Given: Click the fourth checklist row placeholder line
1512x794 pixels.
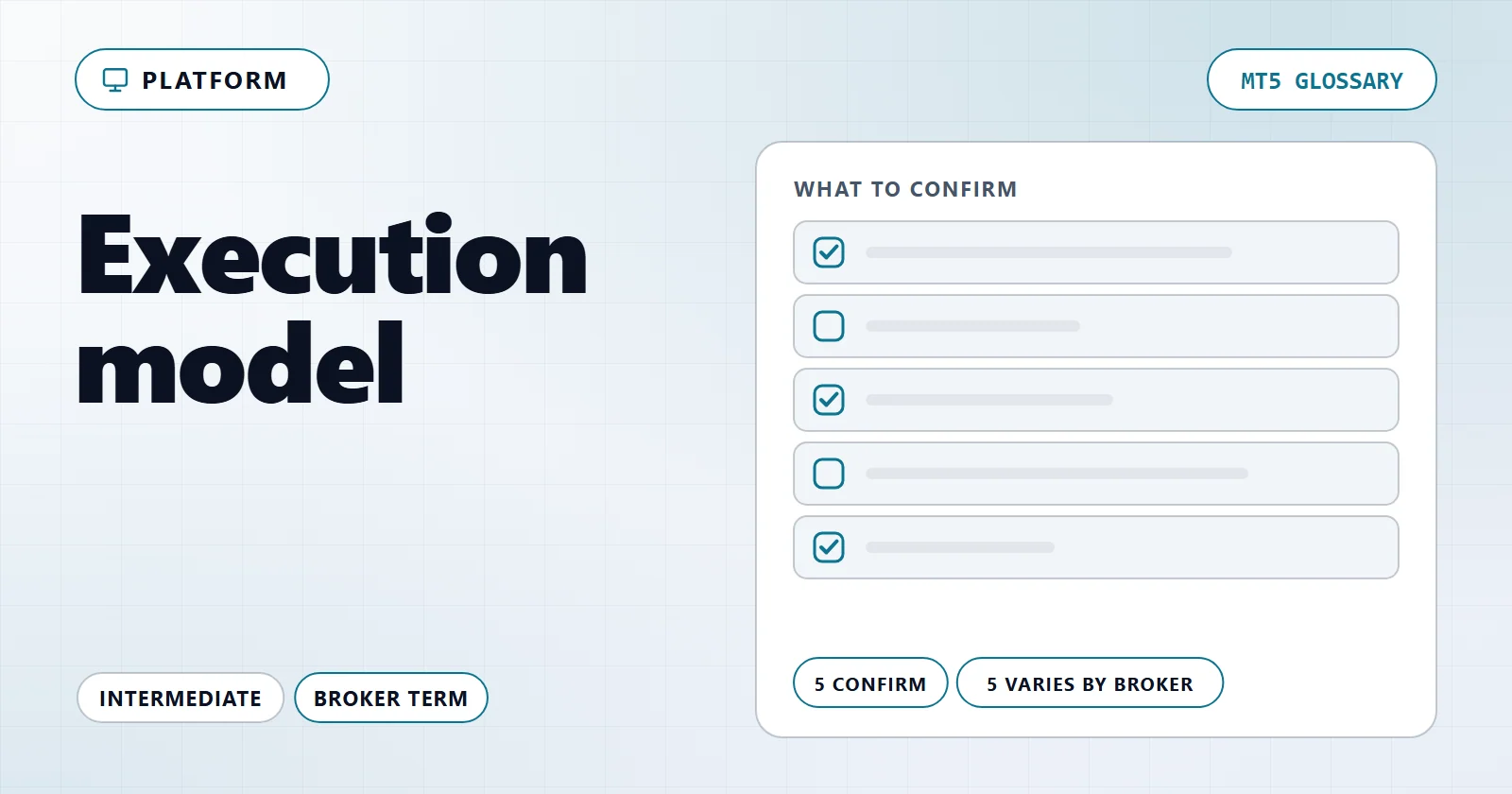Looking at the screenshot, I should [1057, 474].
